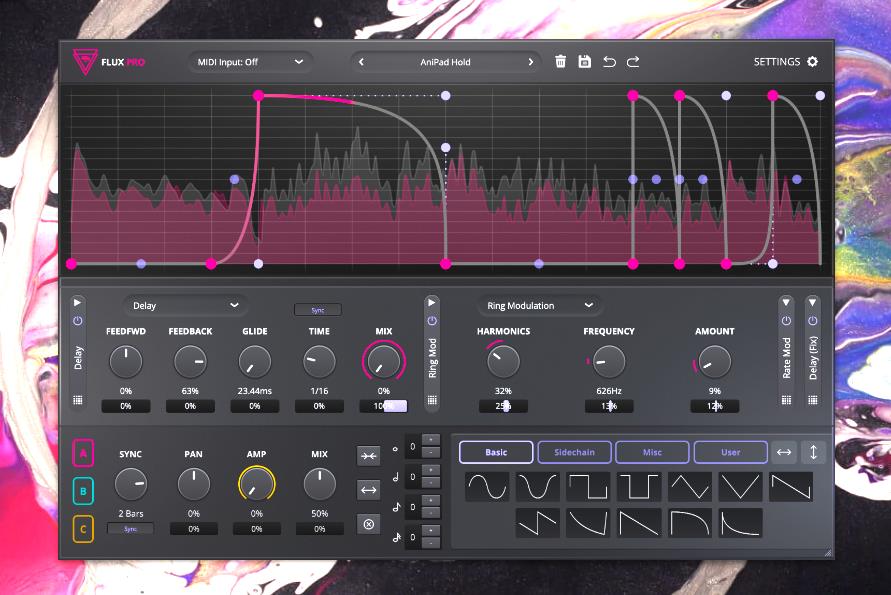Save the preset with the floppy disk icon
The height and width of the screenshot is (595, 891).
point(585,62)
